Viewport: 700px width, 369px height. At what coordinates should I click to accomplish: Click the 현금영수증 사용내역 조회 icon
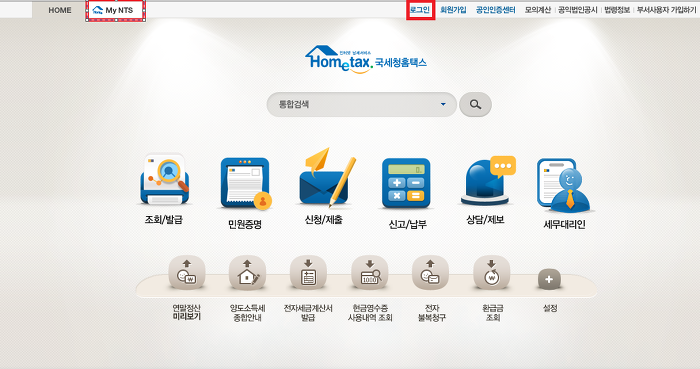(x=370, y=272)
